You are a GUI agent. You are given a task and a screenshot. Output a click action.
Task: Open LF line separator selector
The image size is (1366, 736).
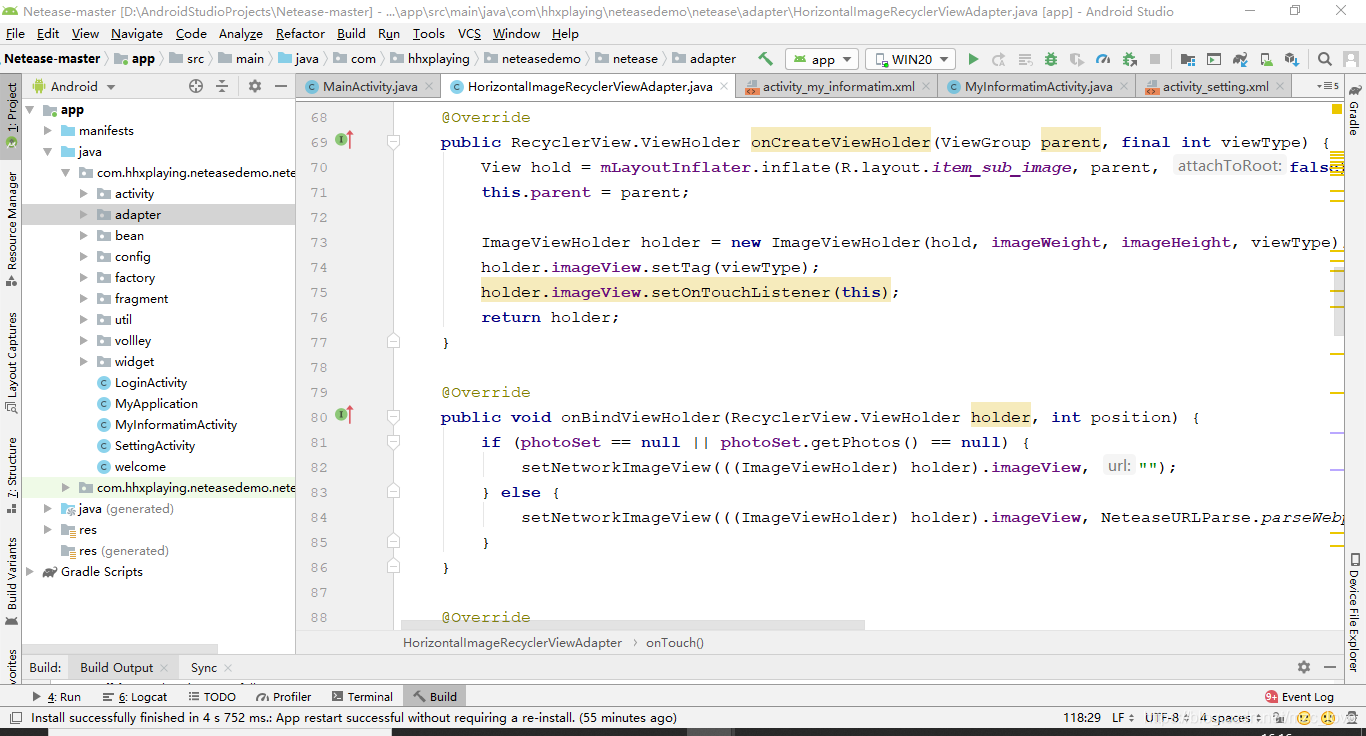pos(1124,718)
